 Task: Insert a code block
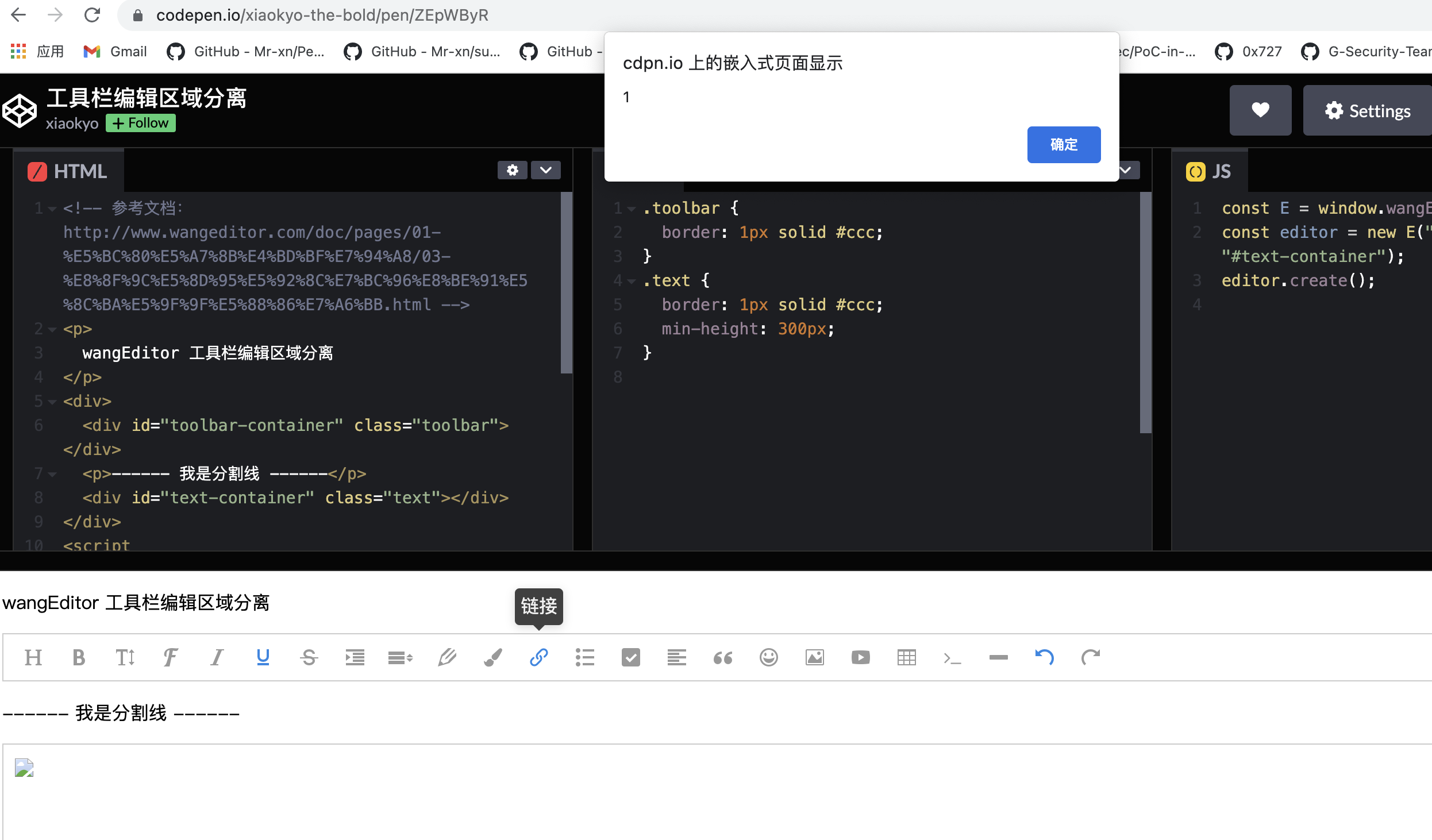(952, 658)
